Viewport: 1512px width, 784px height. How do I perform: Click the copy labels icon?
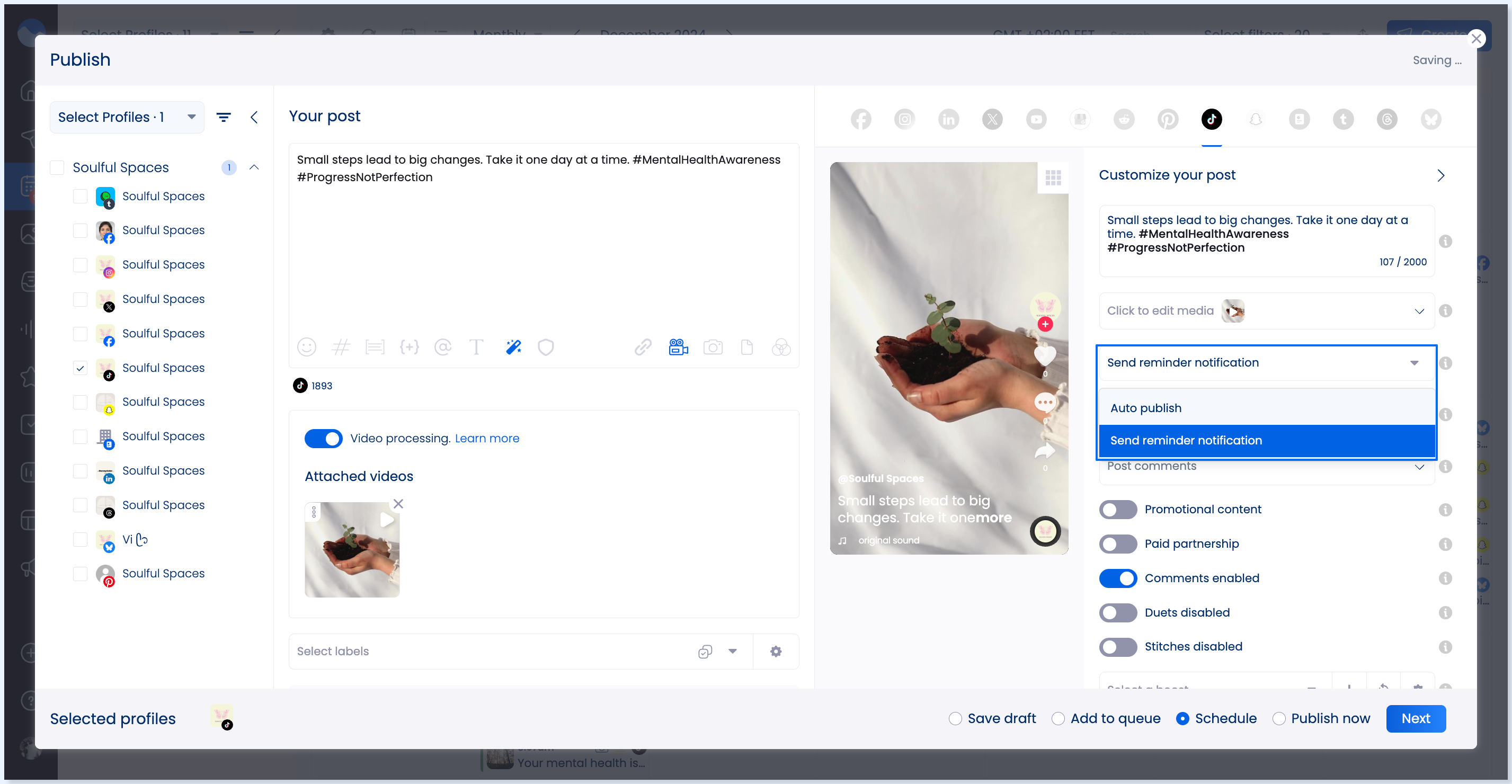pyautogui.click(x=705, y=652)
